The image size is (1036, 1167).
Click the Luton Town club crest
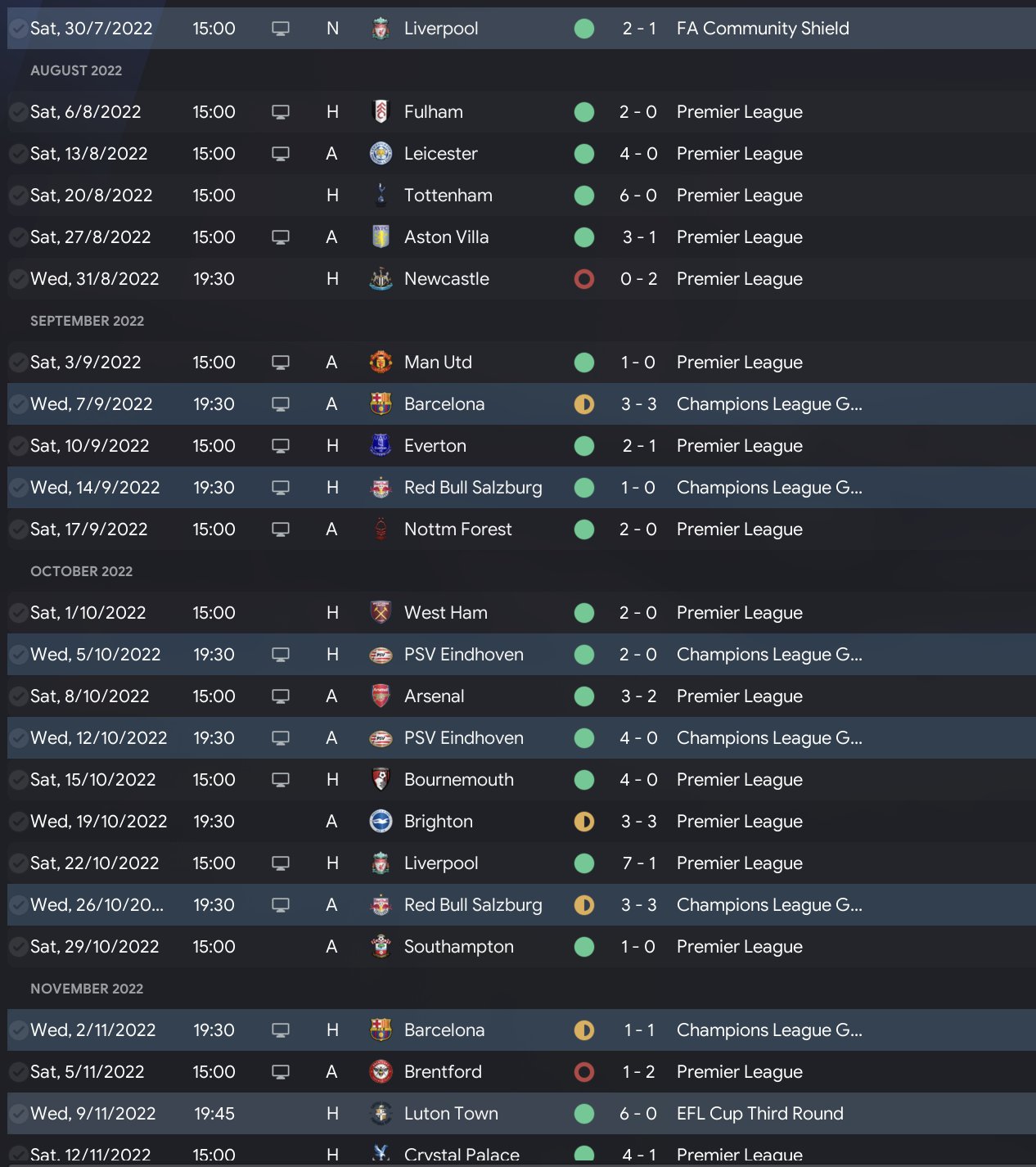[381, 1114]
